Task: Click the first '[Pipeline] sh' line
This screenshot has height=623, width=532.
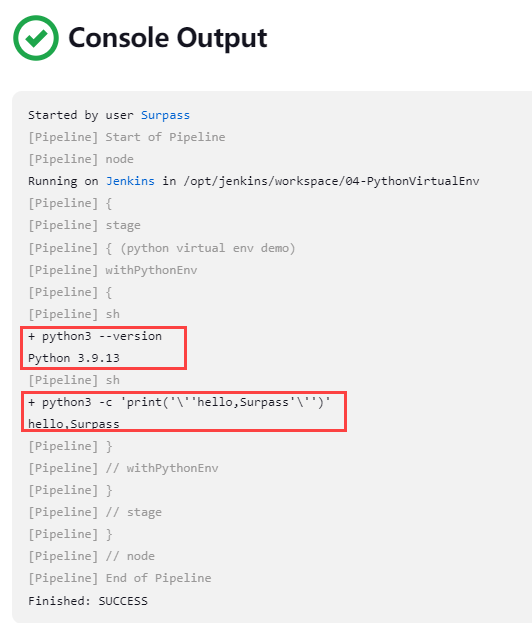Action: click(74, 314)
